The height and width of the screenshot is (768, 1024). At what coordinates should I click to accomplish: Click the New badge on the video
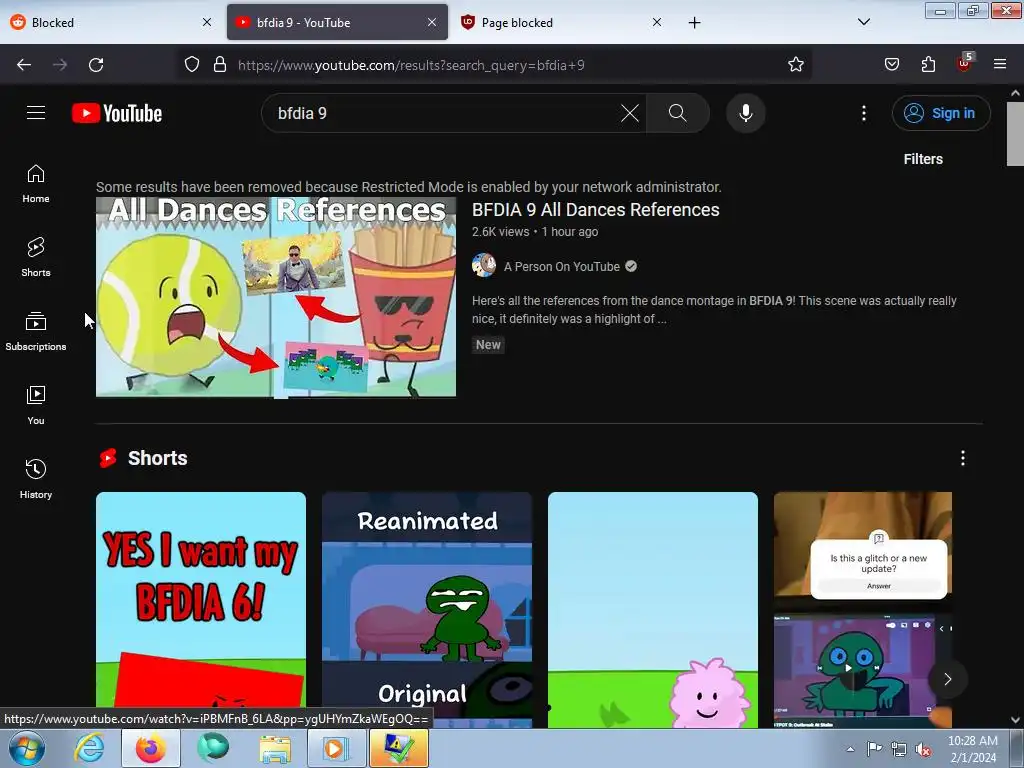(488, 345)
